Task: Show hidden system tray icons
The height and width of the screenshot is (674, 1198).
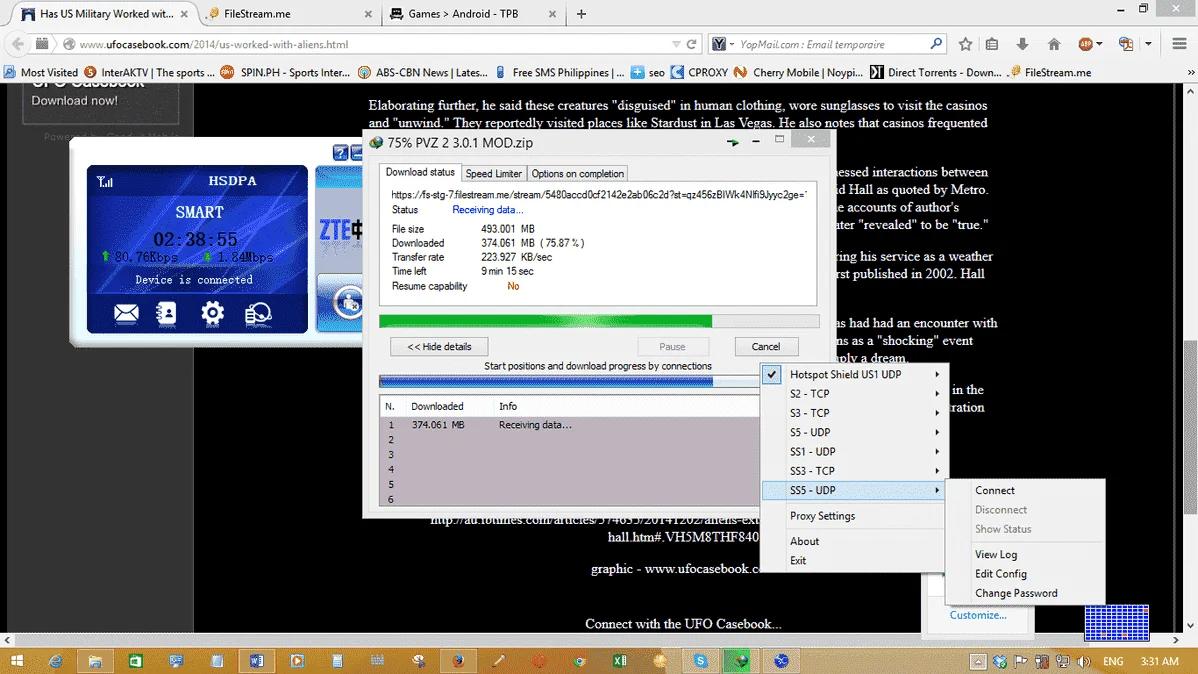Action: pyautogui.click(x=978, y=661)
